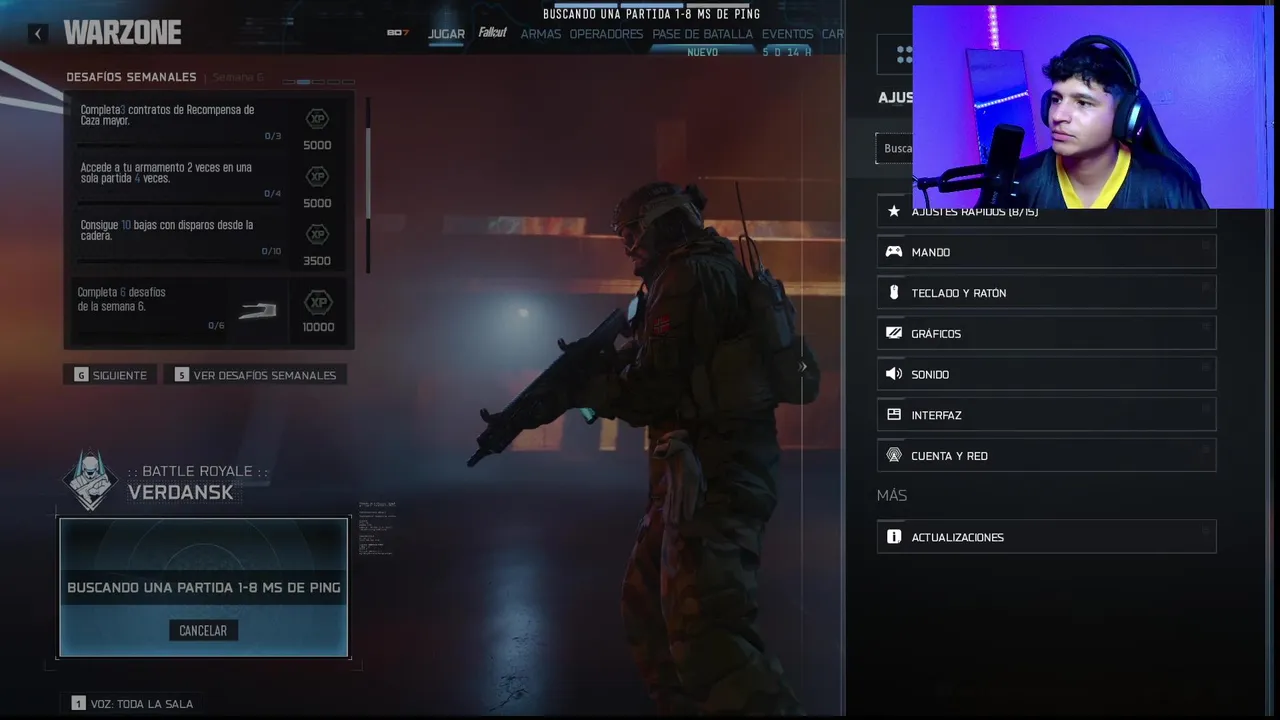Open VOZ: TODA LA SALA voice option
The width and height of the screenshot is (1280, 720).
132,704
